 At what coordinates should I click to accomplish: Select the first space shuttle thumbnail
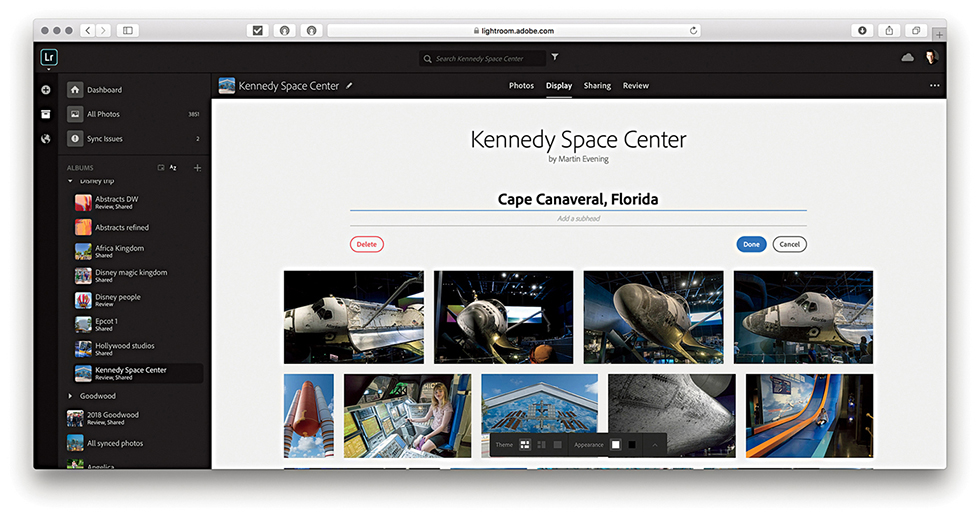pyautogui.click(x=354, y=317)
